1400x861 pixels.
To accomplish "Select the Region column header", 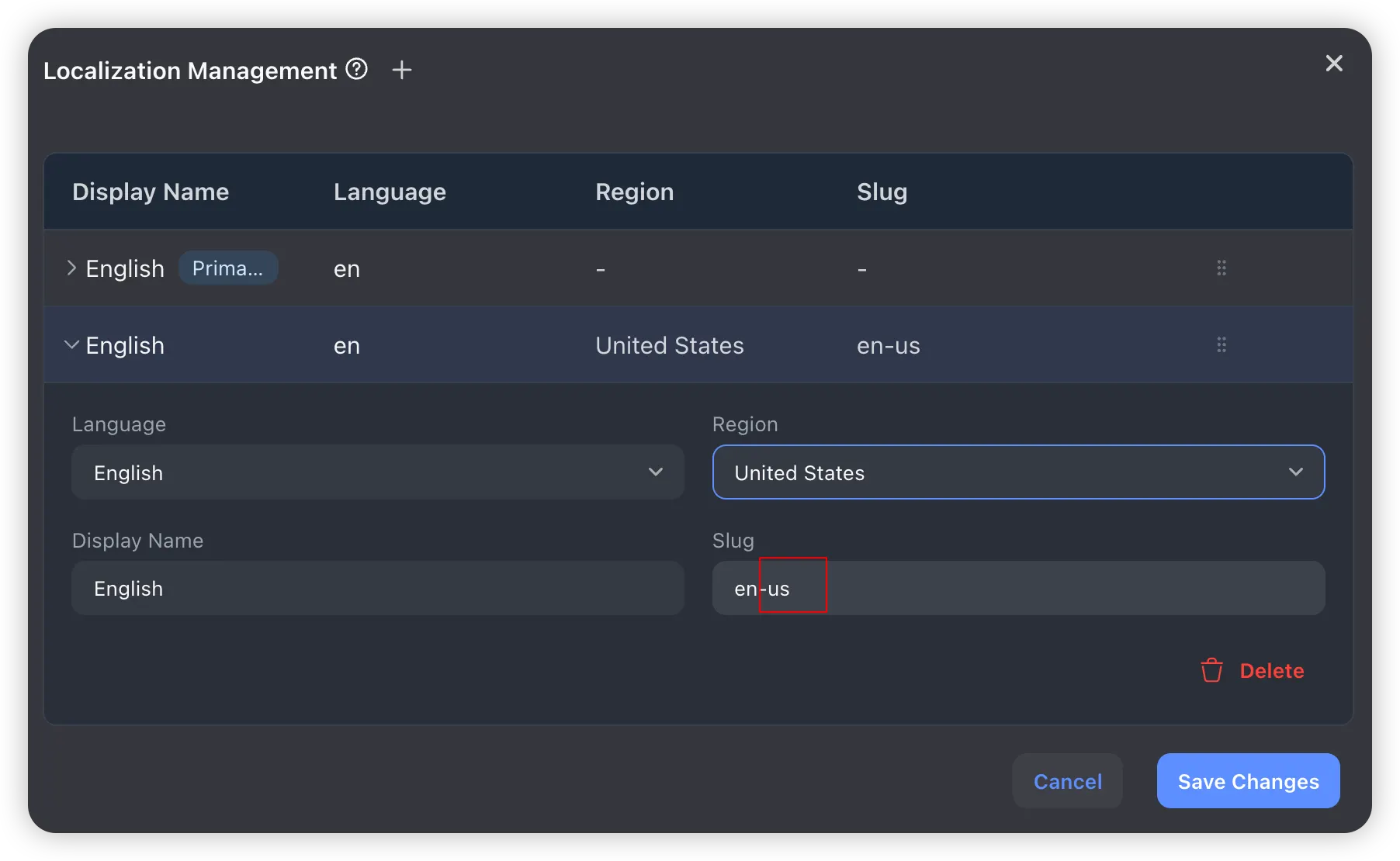I will (x=634, y=192).
